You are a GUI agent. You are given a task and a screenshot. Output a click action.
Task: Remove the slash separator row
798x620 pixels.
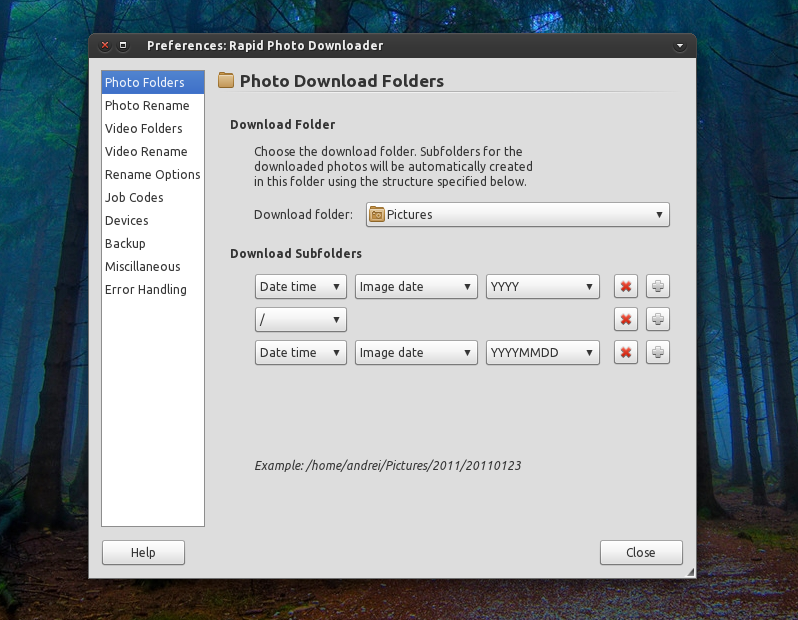coord(625,320)
